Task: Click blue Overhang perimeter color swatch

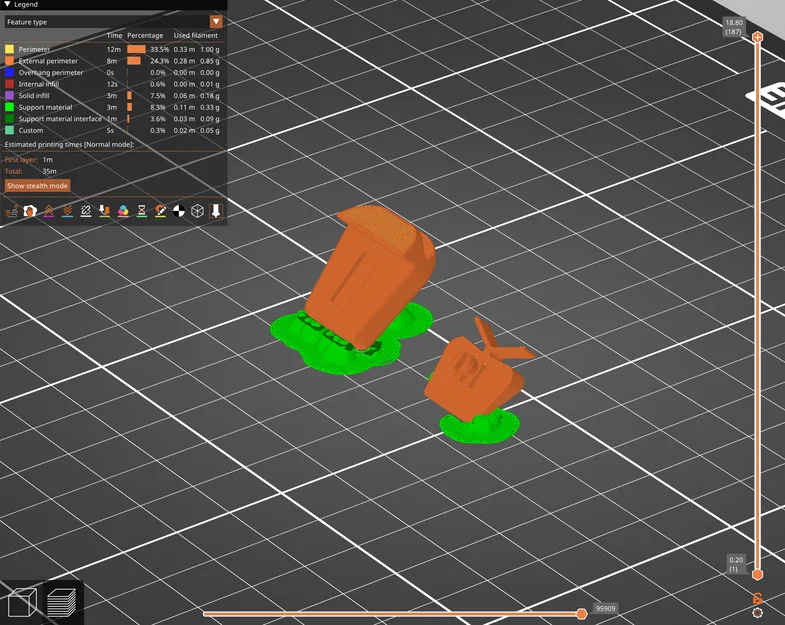Action: 10,72
